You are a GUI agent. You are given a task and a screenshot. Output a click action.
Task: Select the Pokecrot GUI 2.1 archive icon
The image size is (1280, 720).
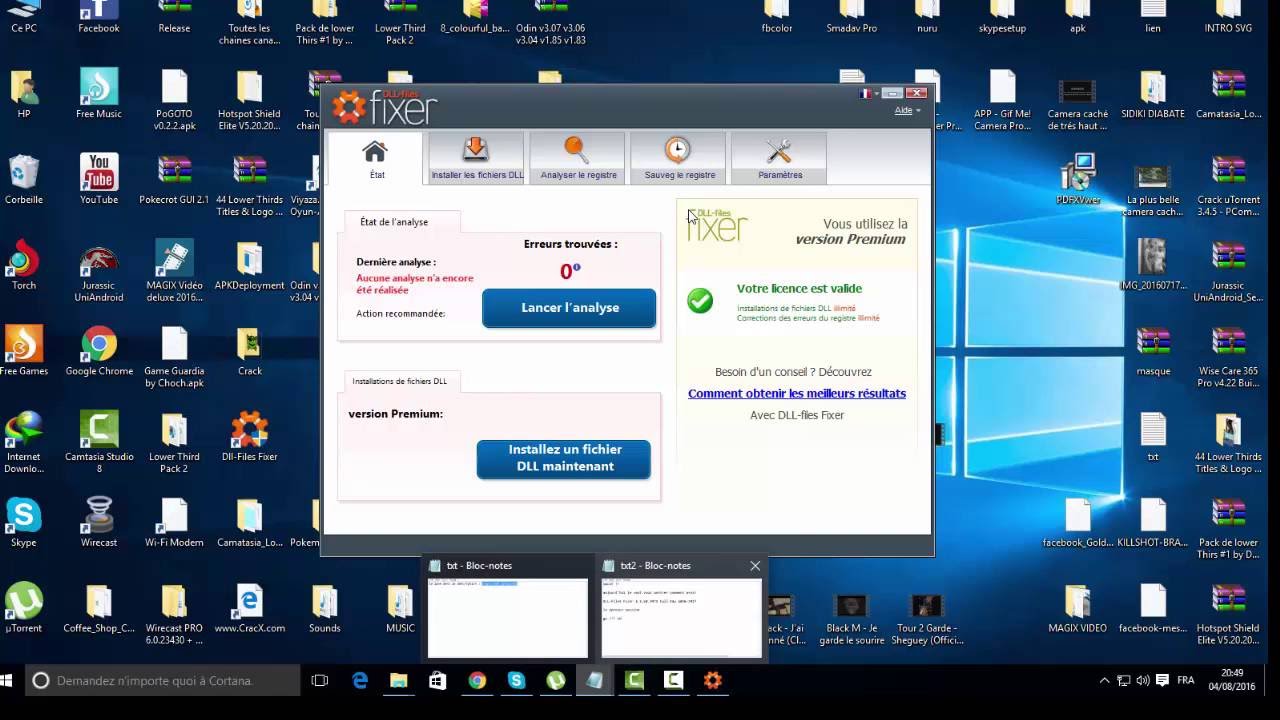[x=174, y=179]
